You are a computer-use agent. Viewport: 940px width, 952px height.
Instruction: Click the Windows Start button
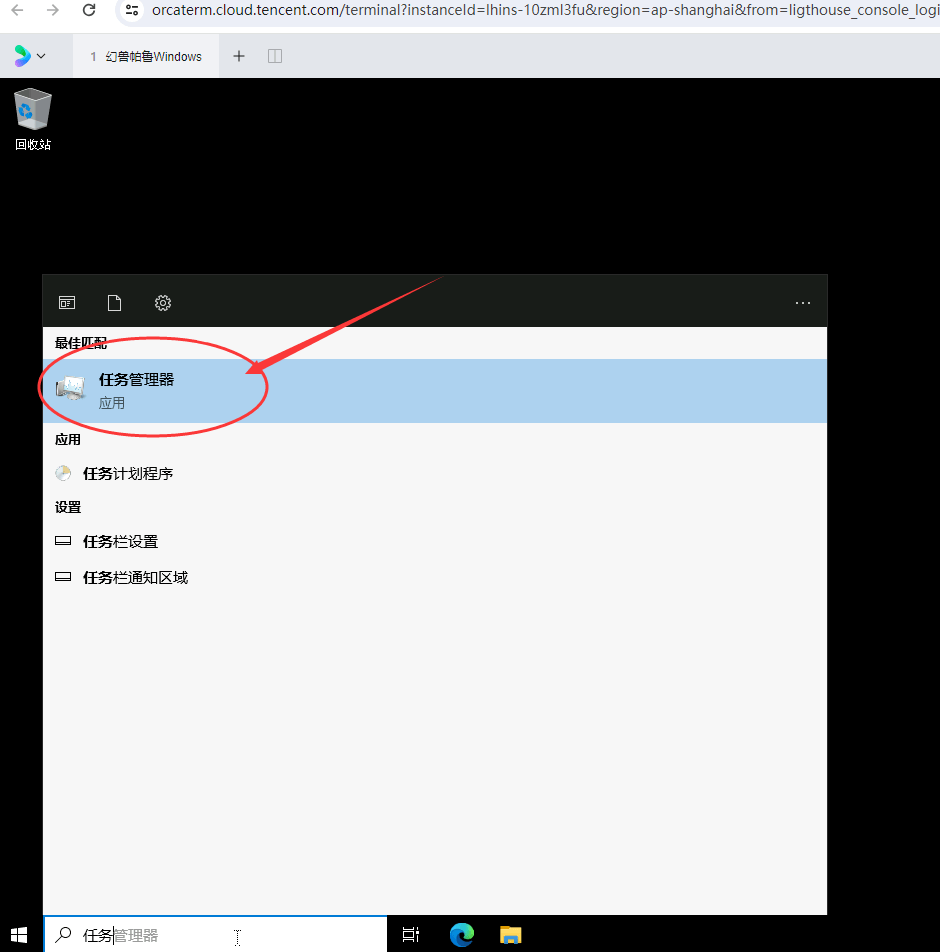pos(19,934)
